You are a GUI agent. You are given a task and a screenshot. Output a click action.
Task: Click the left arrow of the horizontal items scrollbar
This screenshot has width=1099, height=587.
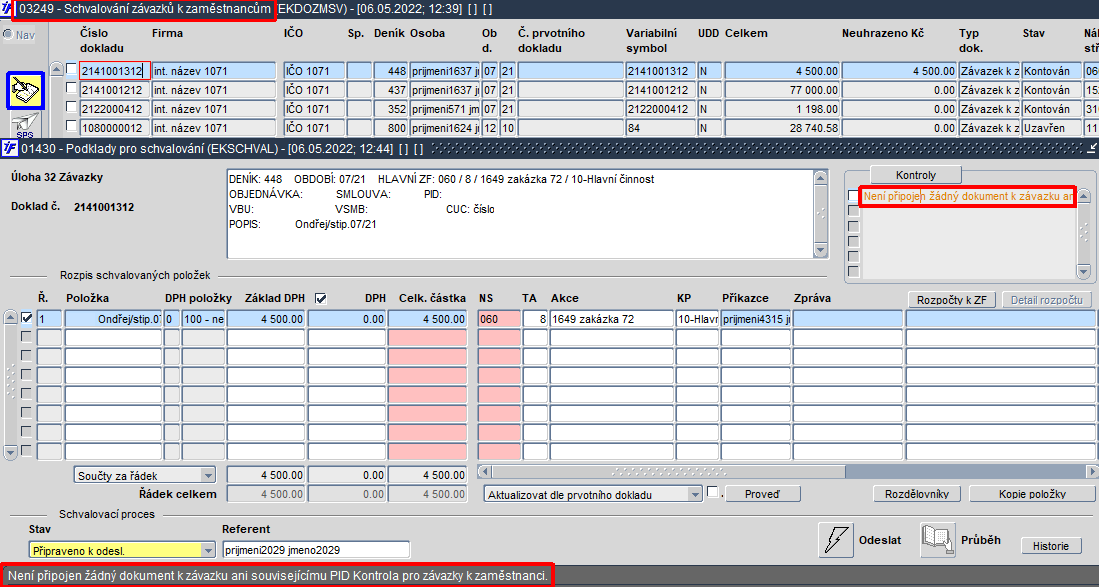click(x=484, y=471)
